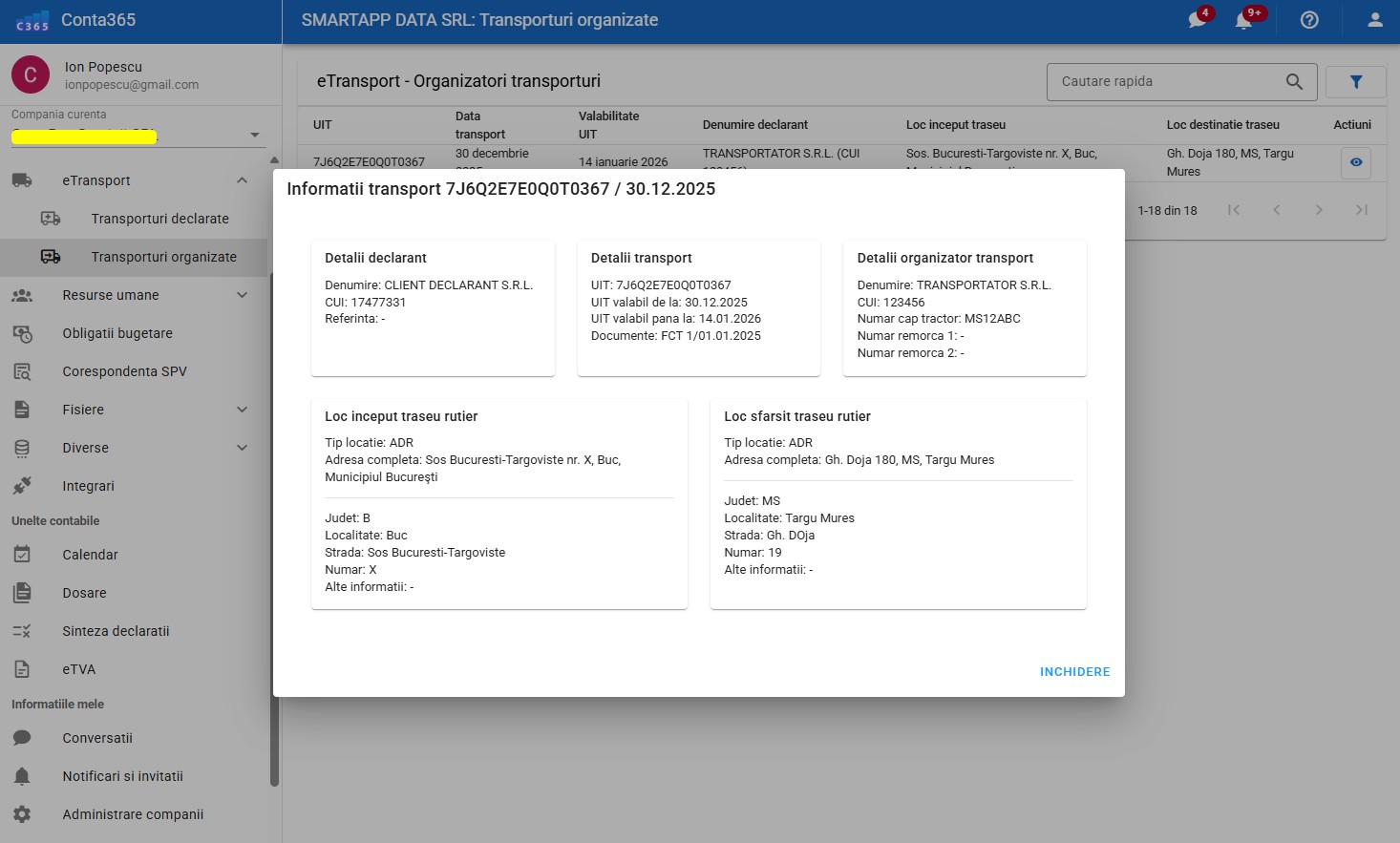Click the Administrare companii gear icon
1400x843 pixels.
(x=22, y=814)
